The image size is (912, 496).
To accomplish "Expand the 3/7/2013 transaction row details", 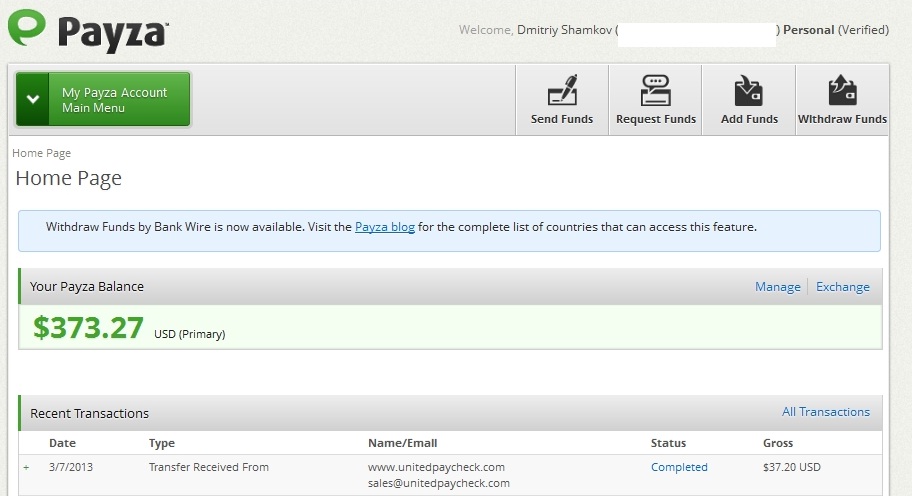I will (x=26, y=468).
